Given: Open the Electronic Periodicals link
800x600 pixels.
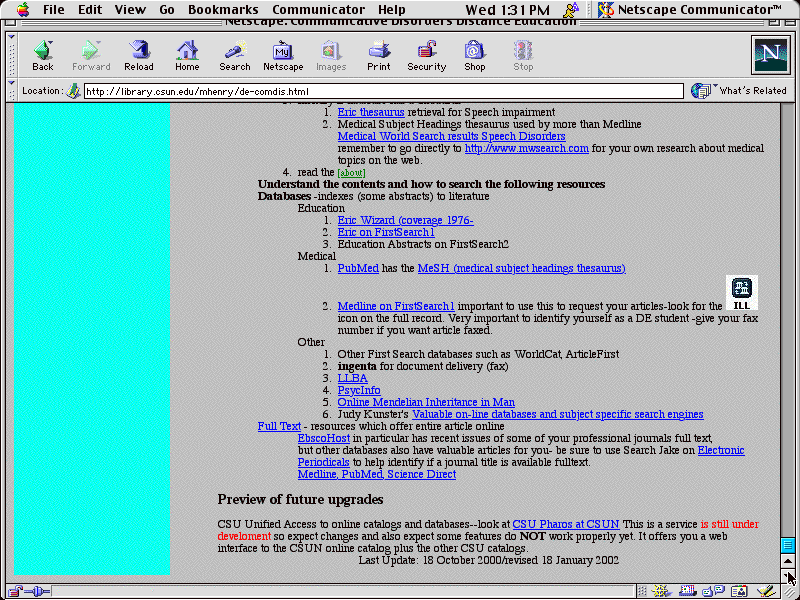Looking at the screenshot, I should click(720, 451).
